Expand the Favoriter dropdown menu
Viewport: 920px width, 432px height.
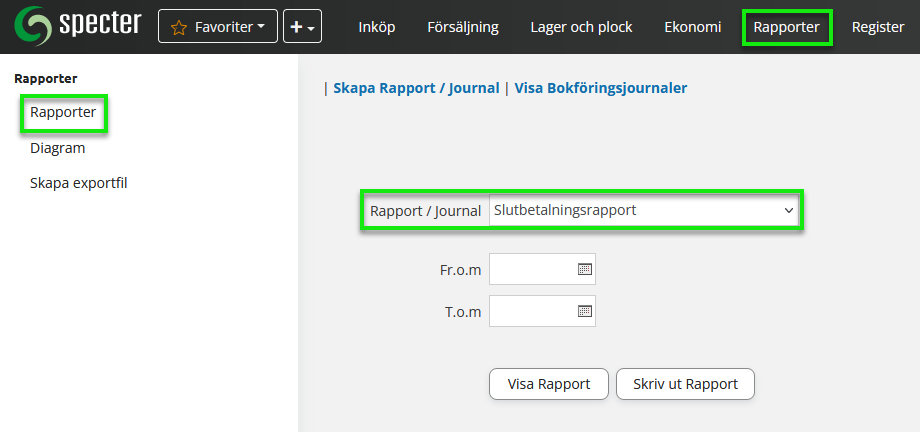(217, 27)
